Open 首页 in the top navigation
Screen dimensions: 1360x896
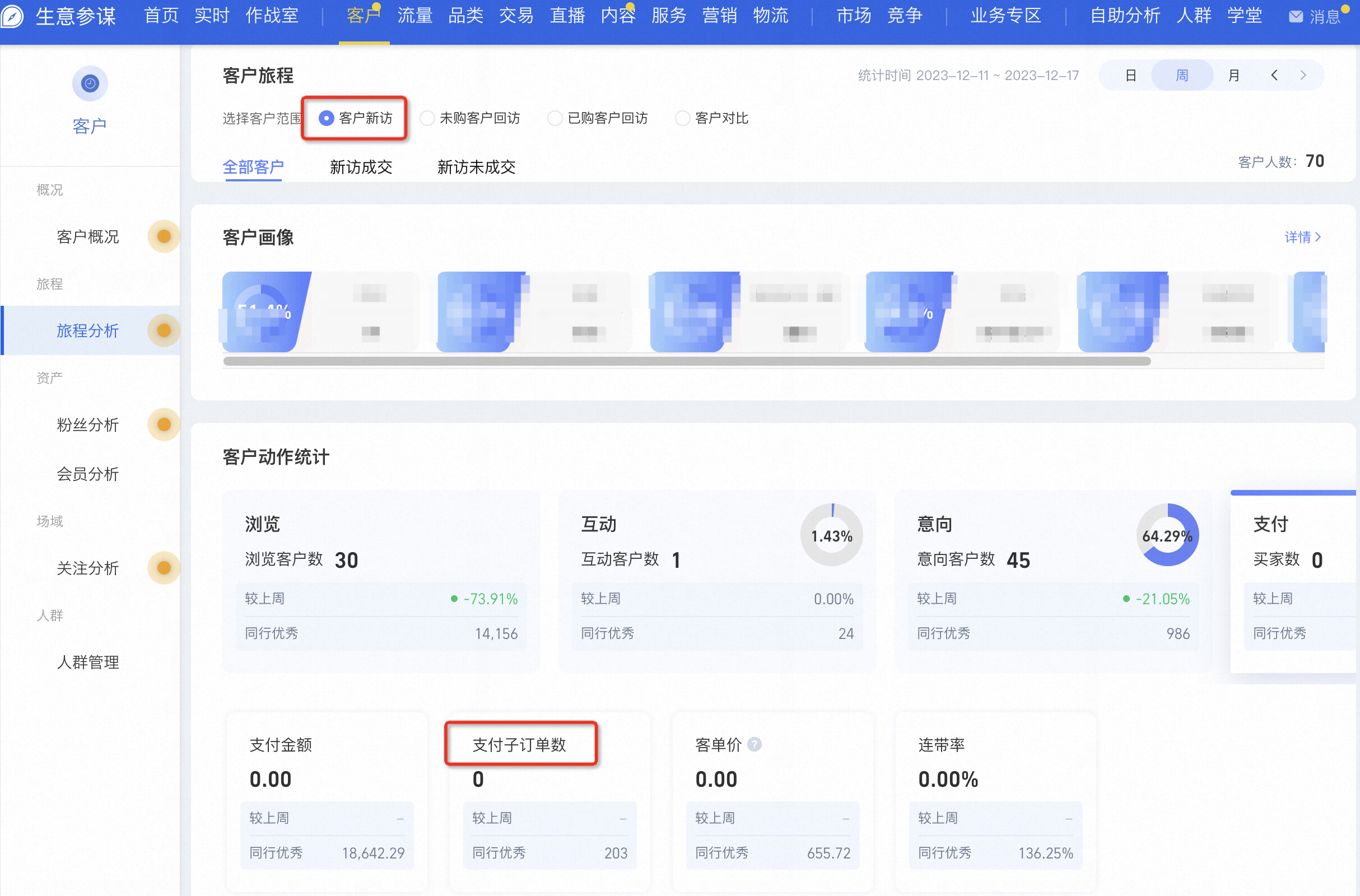tap(162, 16)
